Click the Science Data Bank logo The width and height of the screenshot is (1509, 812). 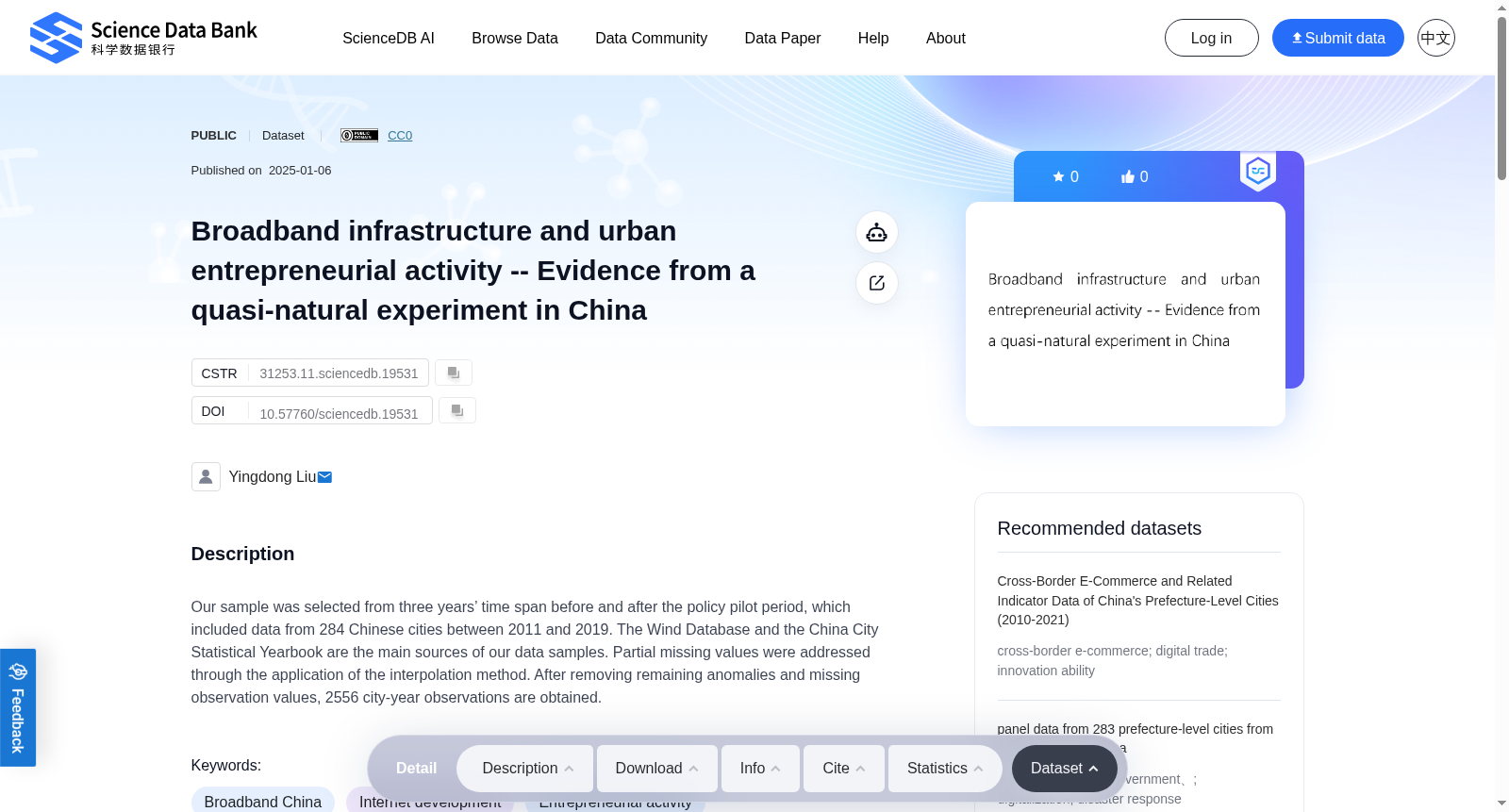pyautogui.click(x=143, y=38)
